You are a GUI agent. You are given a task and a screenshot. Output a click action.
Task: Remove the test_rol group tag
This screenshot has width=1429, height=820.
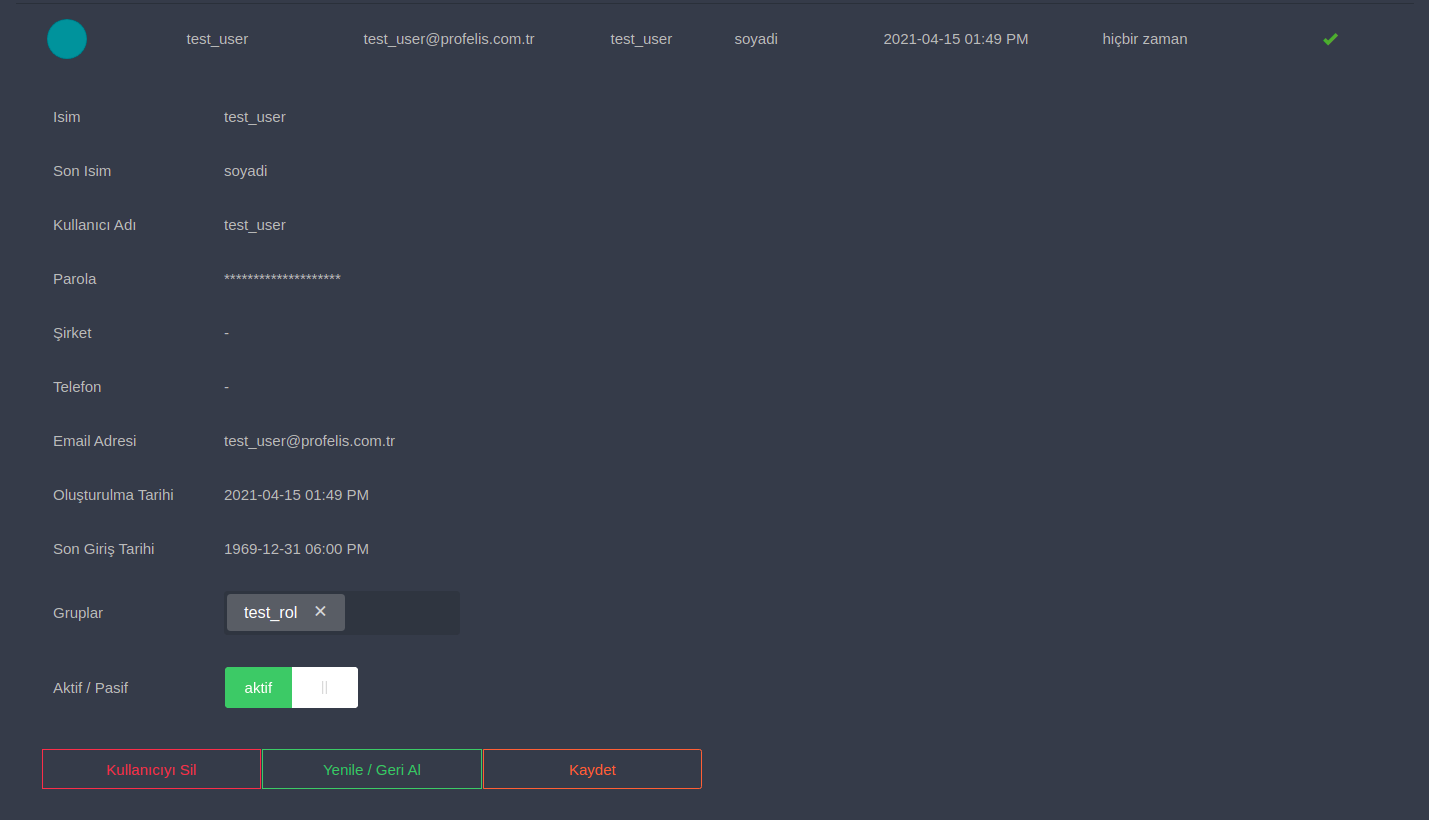(320, 611)
